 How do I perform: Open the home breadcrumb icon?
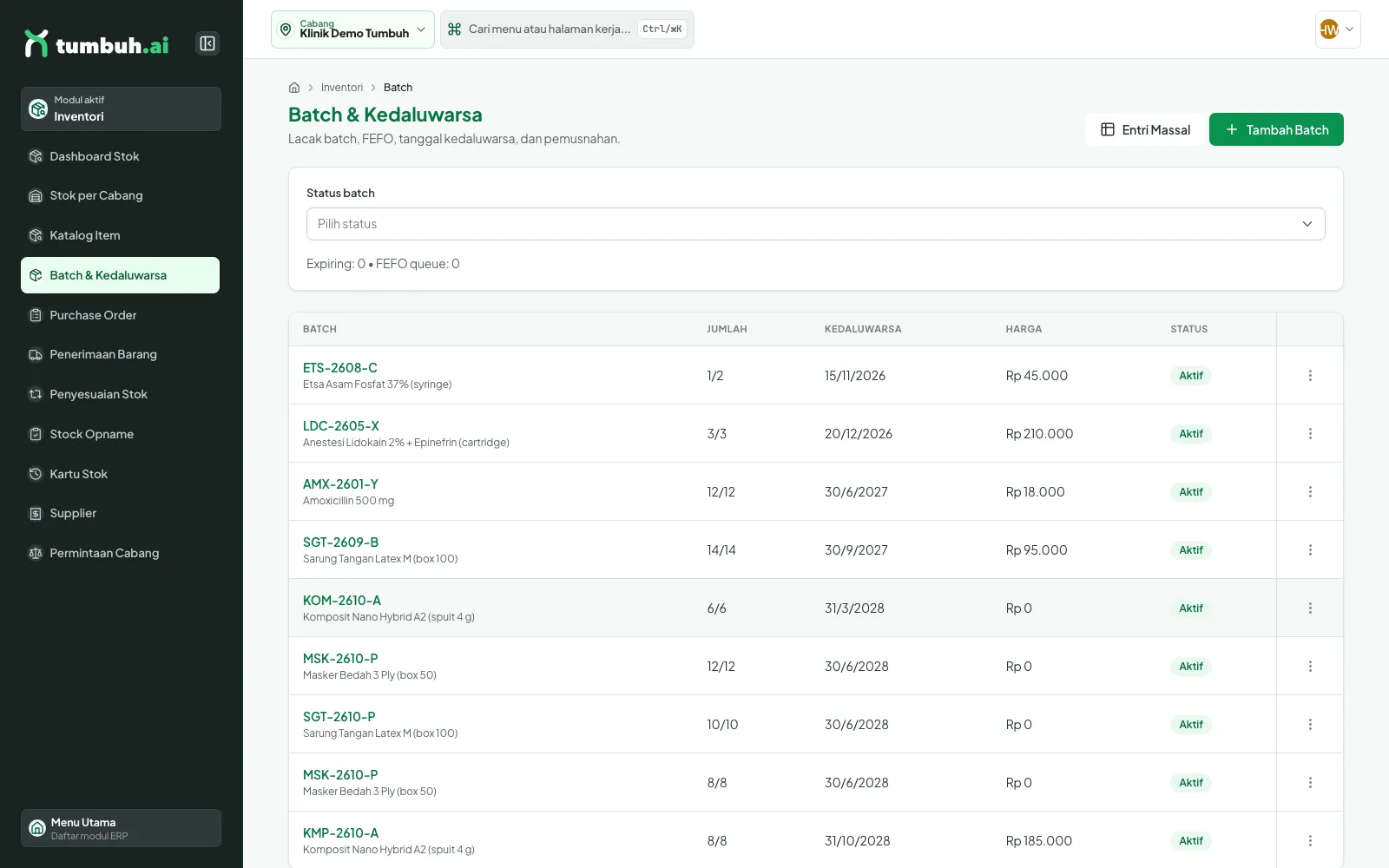pos(294,88)
